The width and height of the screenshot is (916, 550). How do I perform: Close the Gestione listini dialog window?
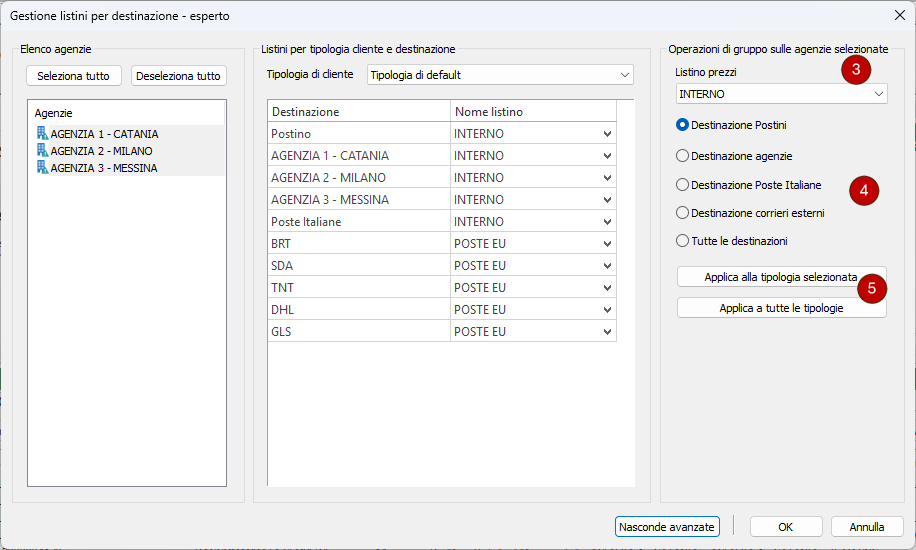click(897, 14)
